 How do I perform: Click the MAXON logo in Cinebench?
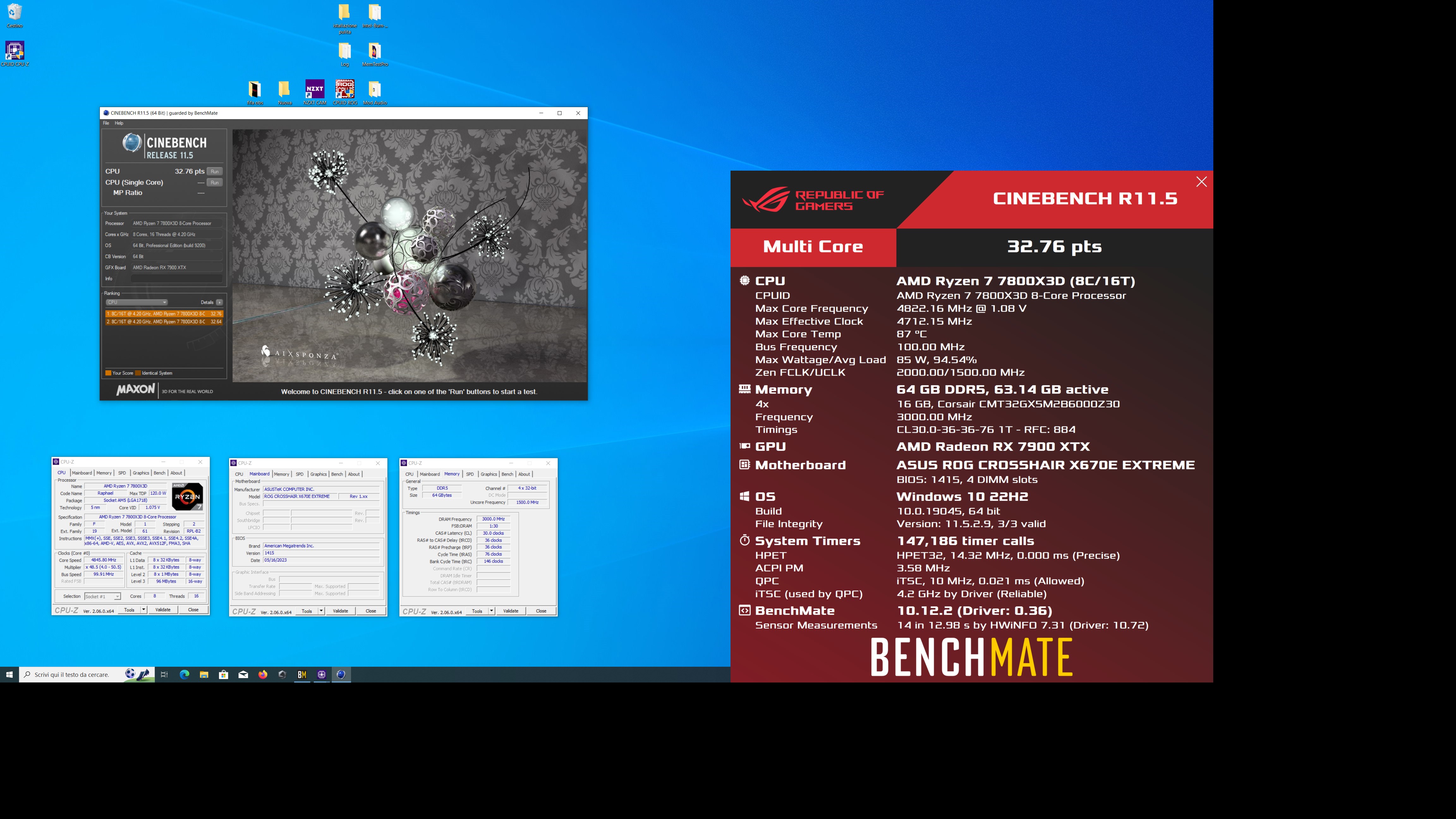(136, 389)
